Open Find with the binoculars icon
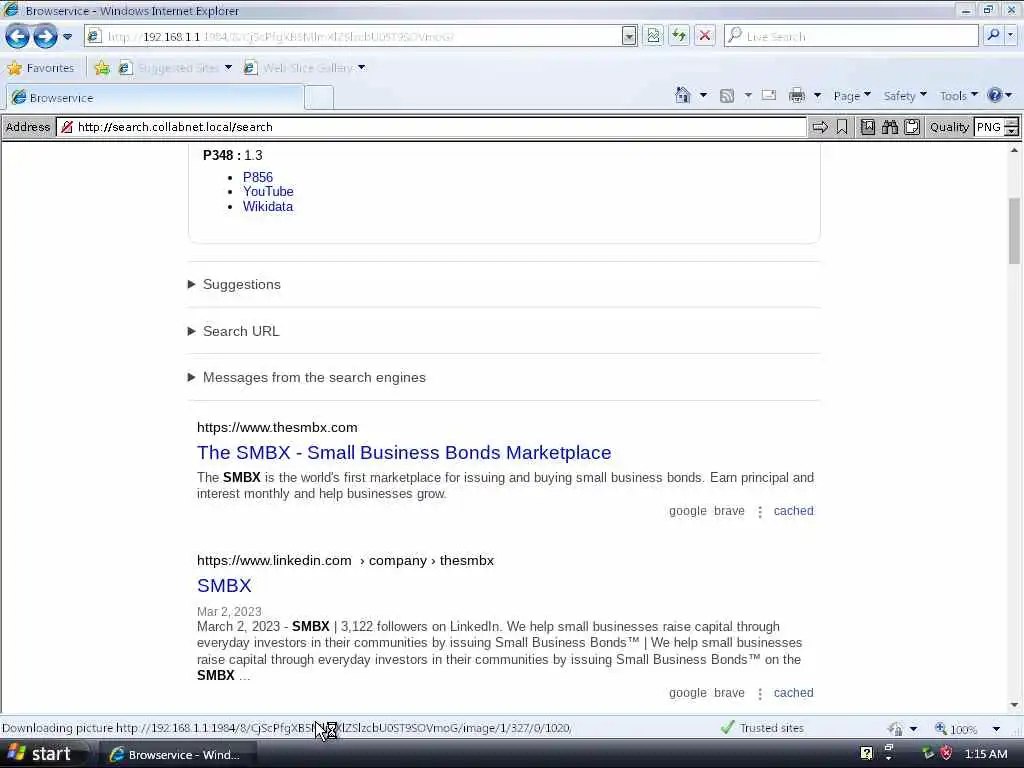 pos(889,127)
